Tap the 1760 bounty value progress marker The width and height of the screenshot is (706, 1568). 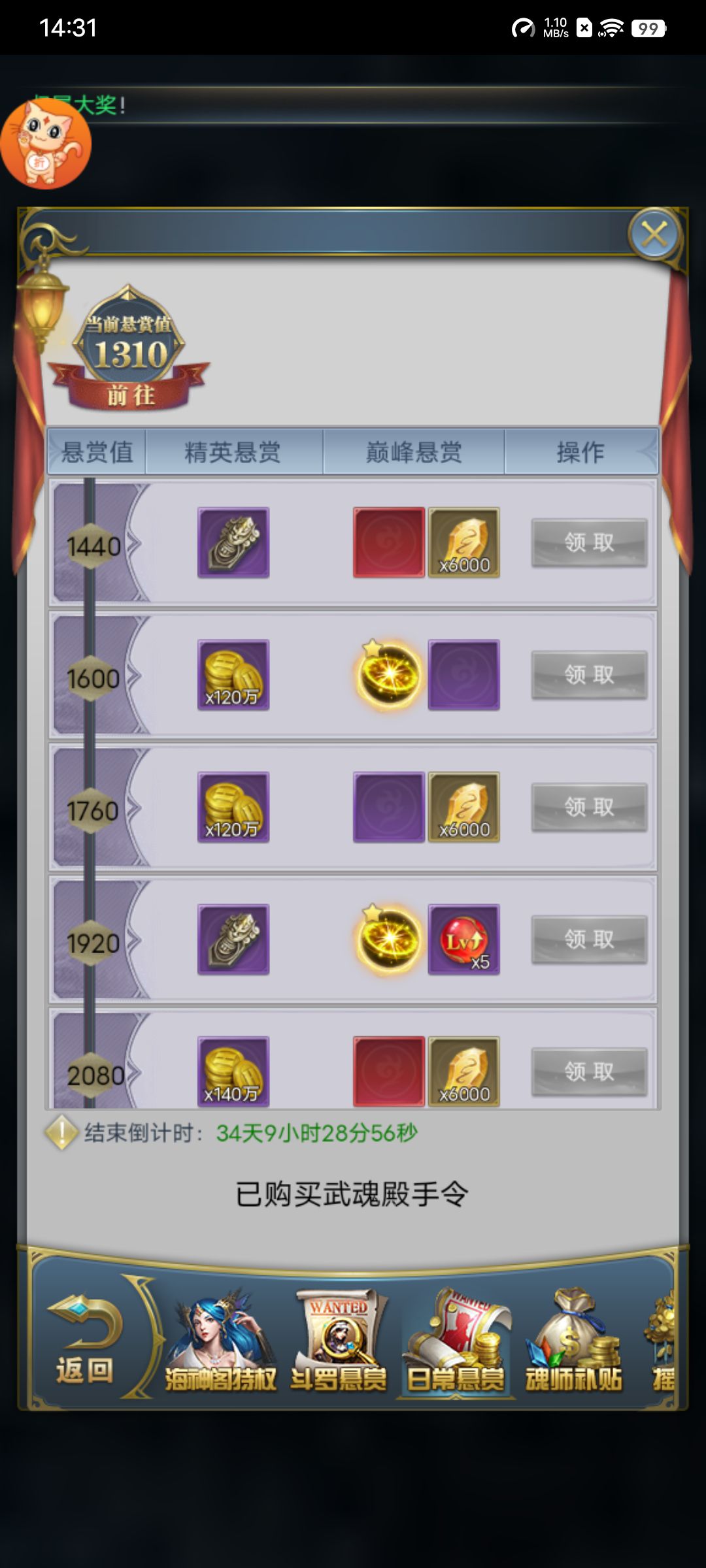93,811
